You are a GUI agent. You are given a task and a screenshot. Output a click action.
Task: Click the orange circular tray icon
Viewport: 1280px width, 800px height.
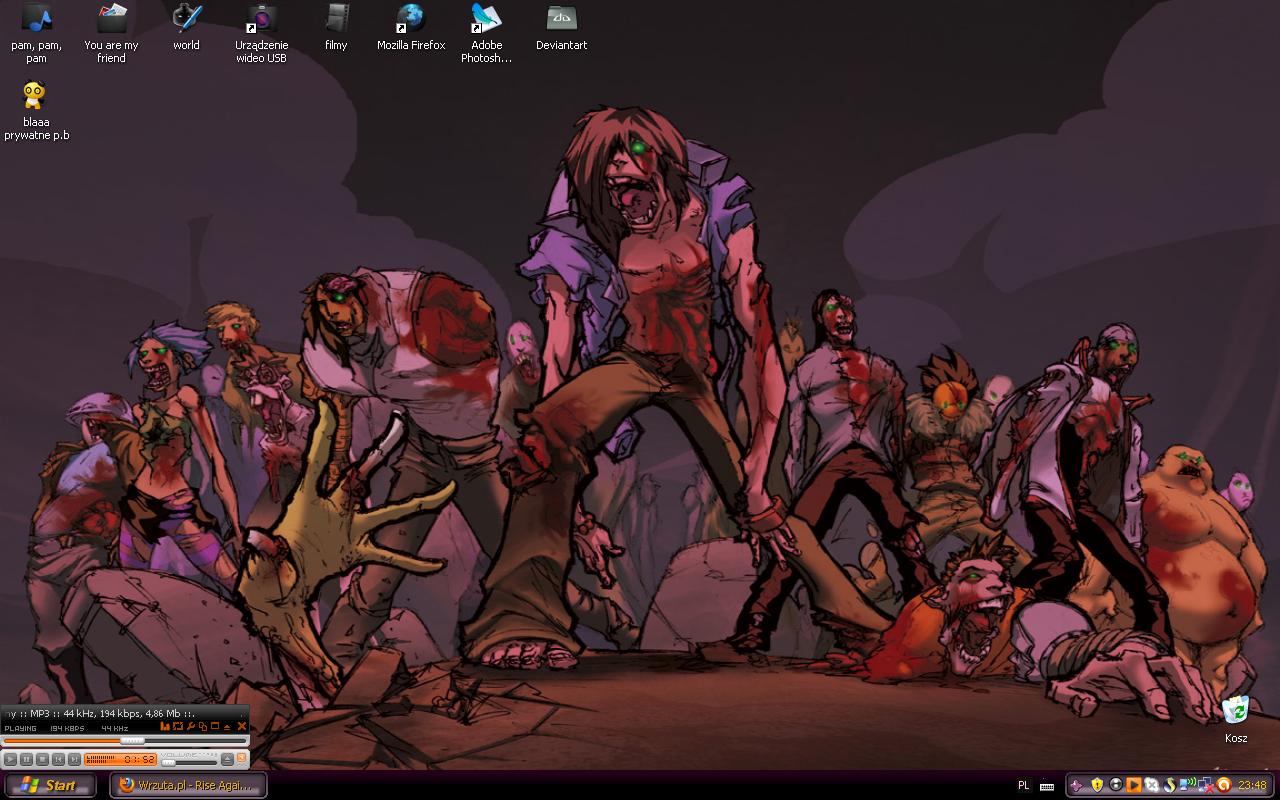pos(1224,785)
